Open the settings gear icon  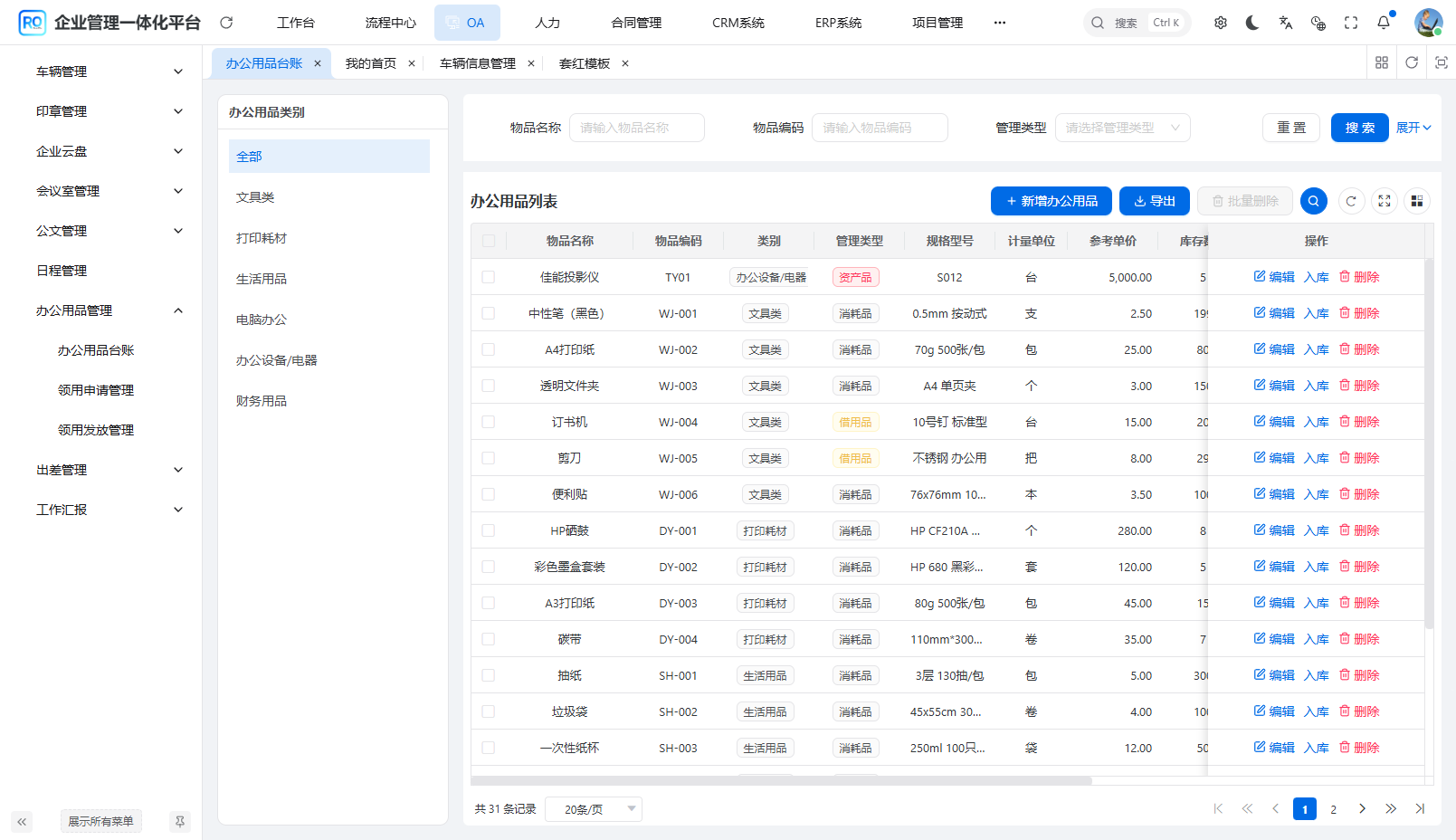(1221, 23)
